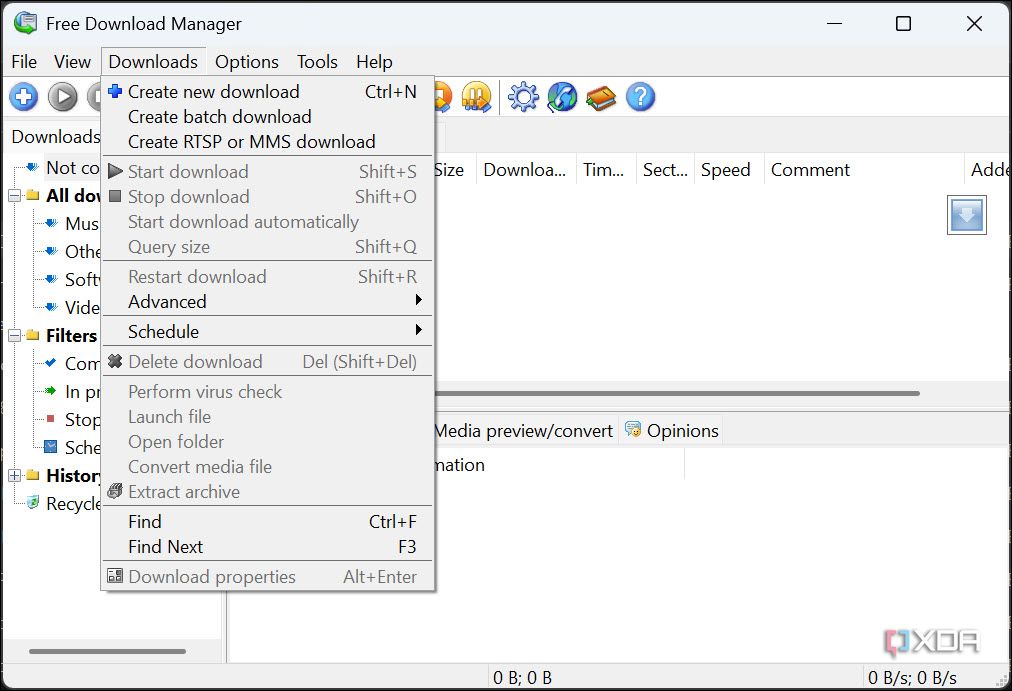
Task: Click the Stop download menu entry
Action: [x=268, y=197]
